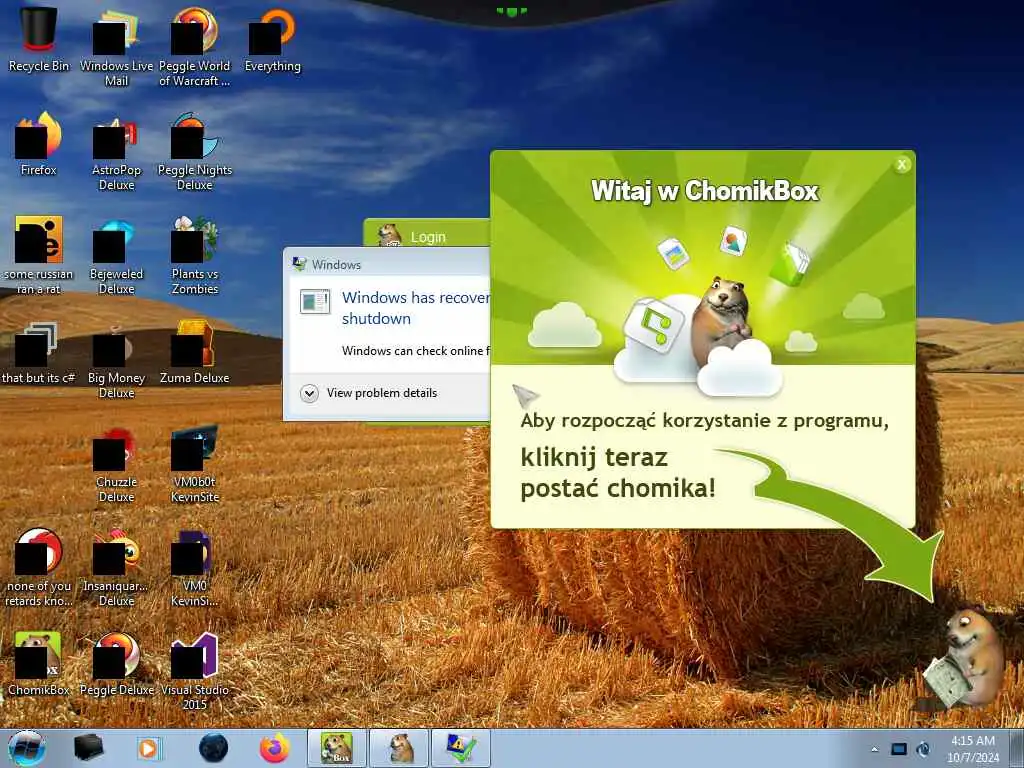Open the black folder taskbar icon
This screenshot has width=1024, height=768.
coord(88,748)
